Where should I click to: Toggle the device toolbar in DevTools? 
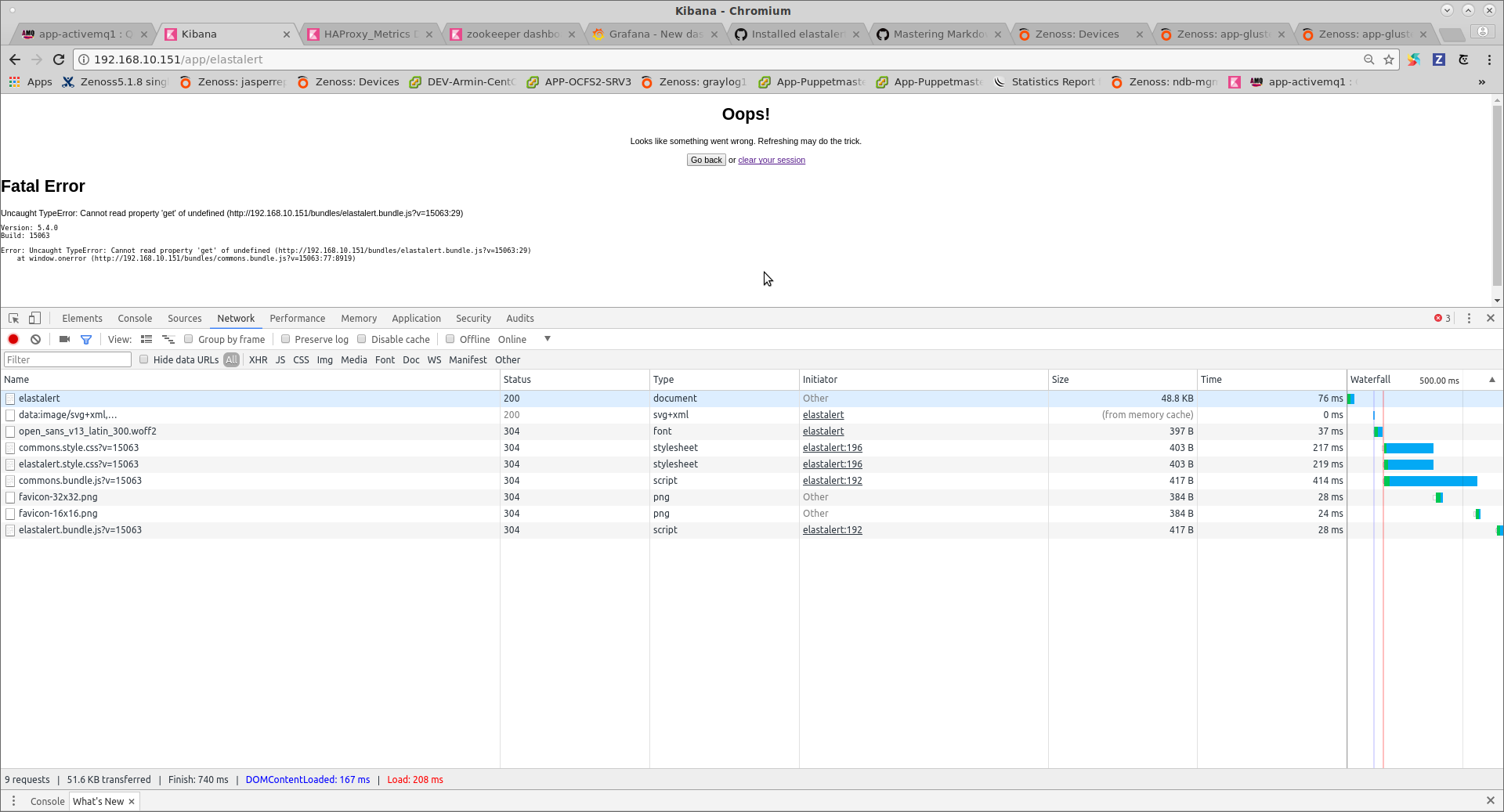pos(34,318)
